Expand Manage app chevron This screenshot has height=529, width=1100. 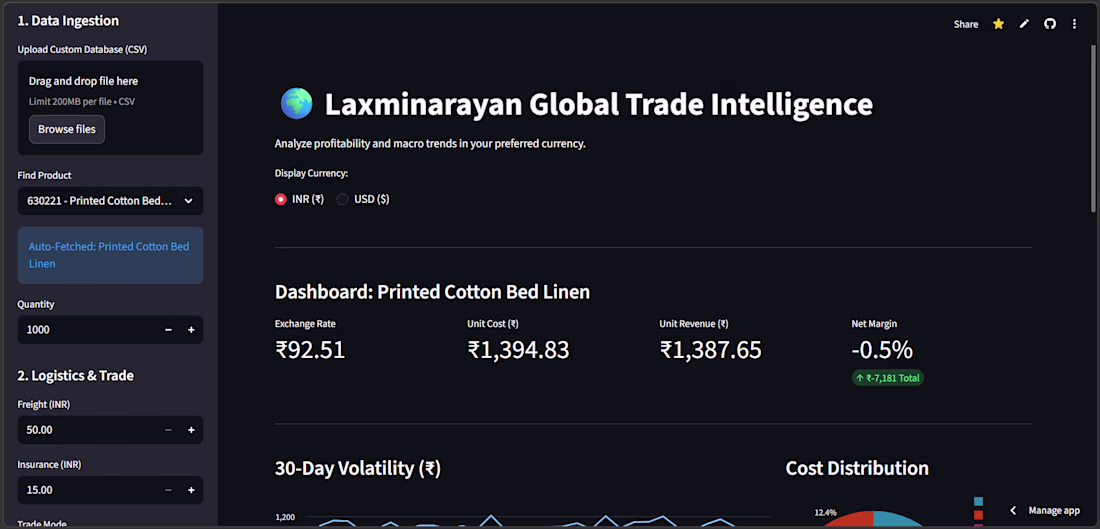pos(1013,511)
